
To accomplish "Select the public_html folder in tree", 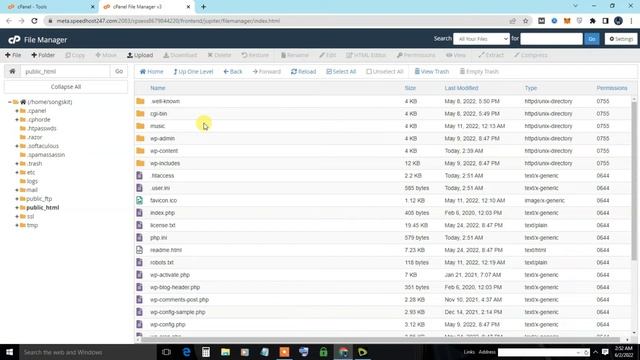I will (x=42, y=207).
